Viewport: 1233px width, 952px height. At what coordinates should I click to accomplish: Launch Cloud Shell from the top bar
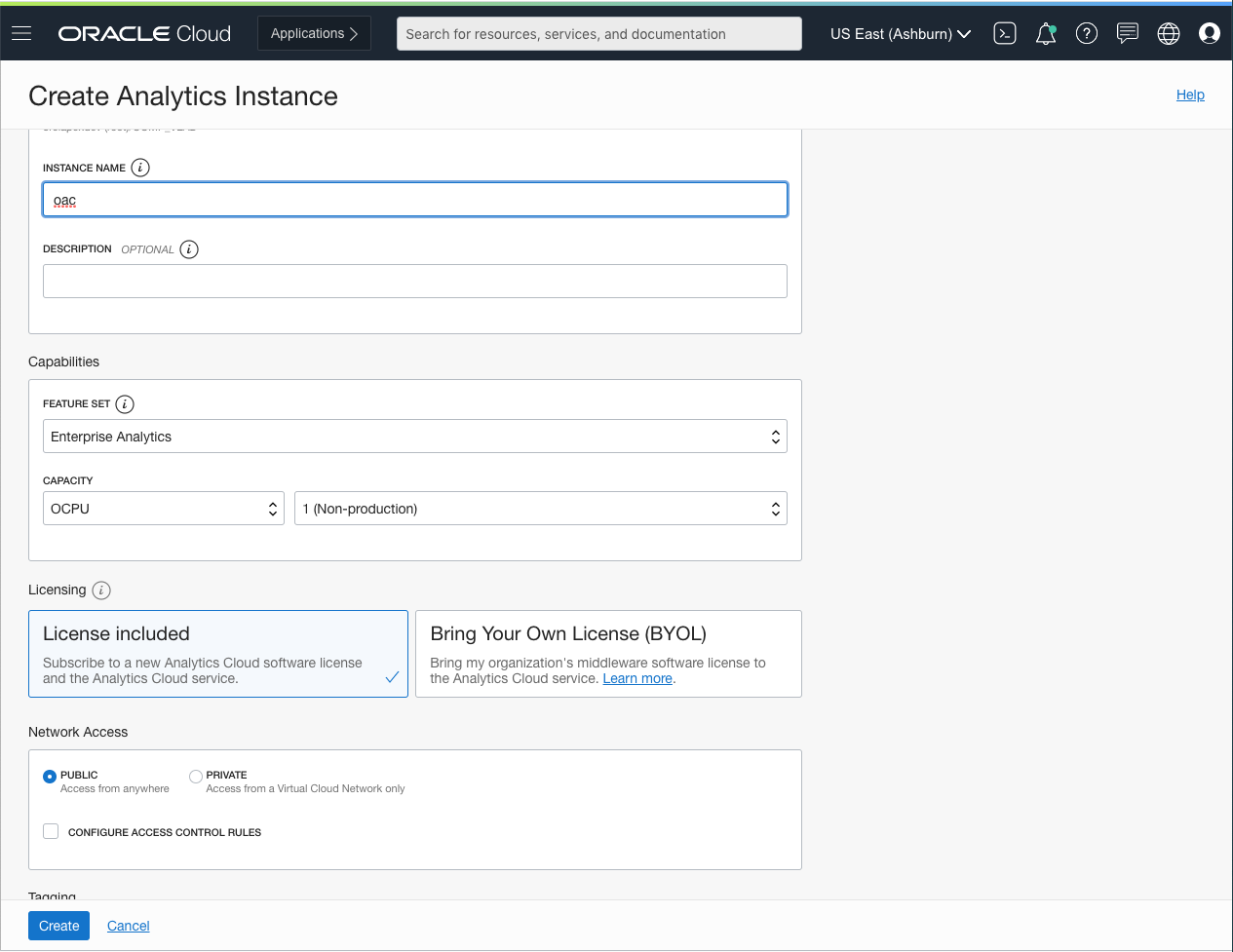click(x=1004, y=32)
